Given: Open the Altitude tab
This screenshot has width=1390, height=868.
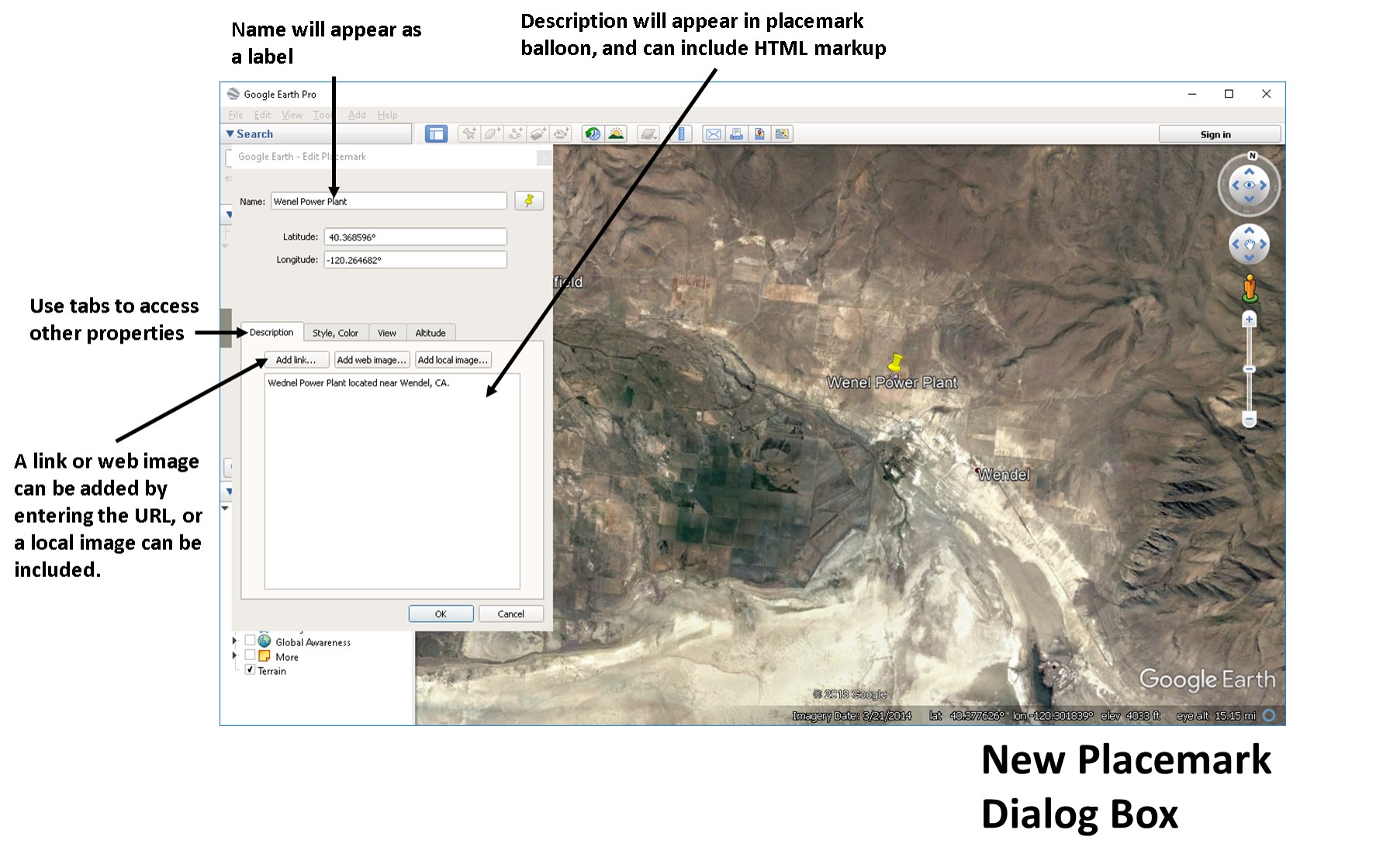Looking at the screenshot, I should [x=430, y=333].
